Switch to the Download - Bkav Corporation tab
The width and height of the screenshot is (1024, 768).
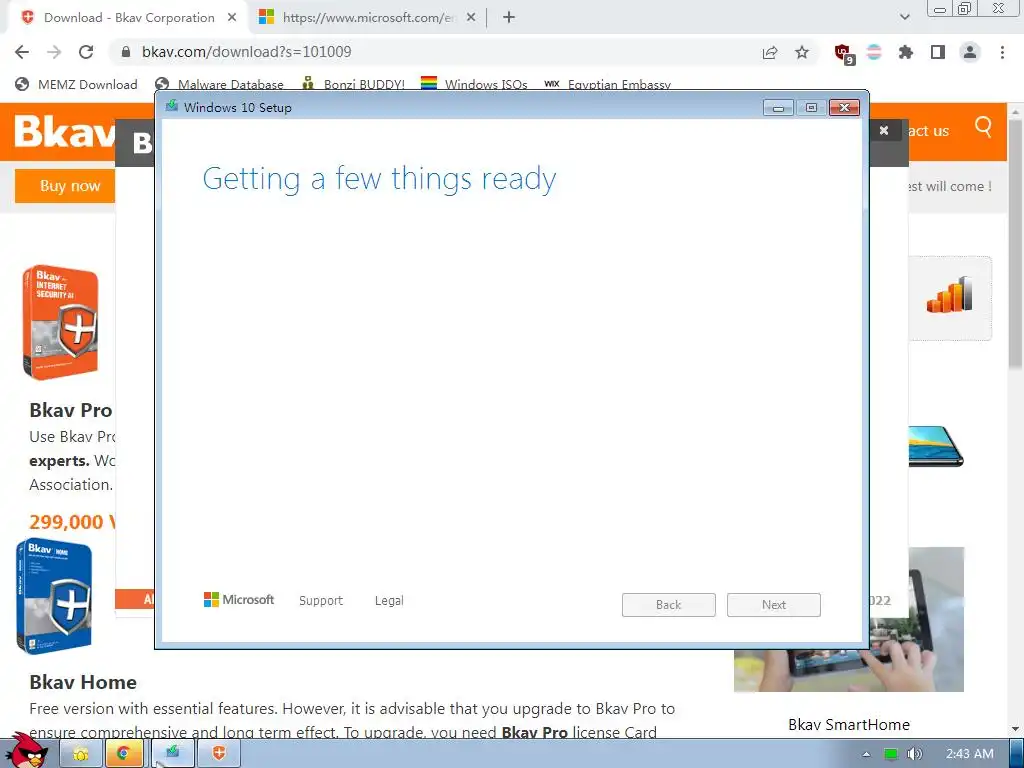(129, 18)
